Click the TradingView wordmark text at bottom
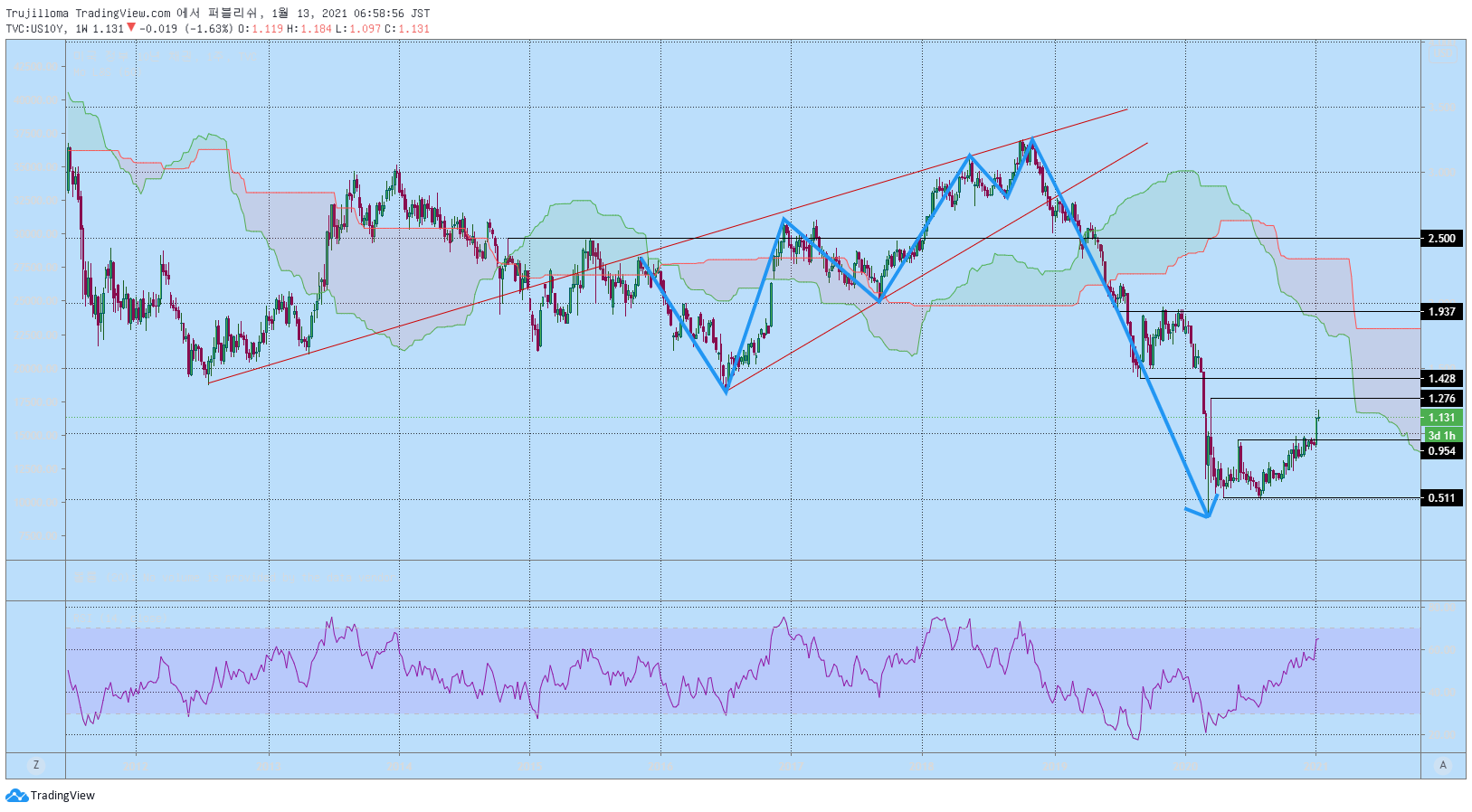The width and height of the screenshot is (1472, 812). (62, 796)
